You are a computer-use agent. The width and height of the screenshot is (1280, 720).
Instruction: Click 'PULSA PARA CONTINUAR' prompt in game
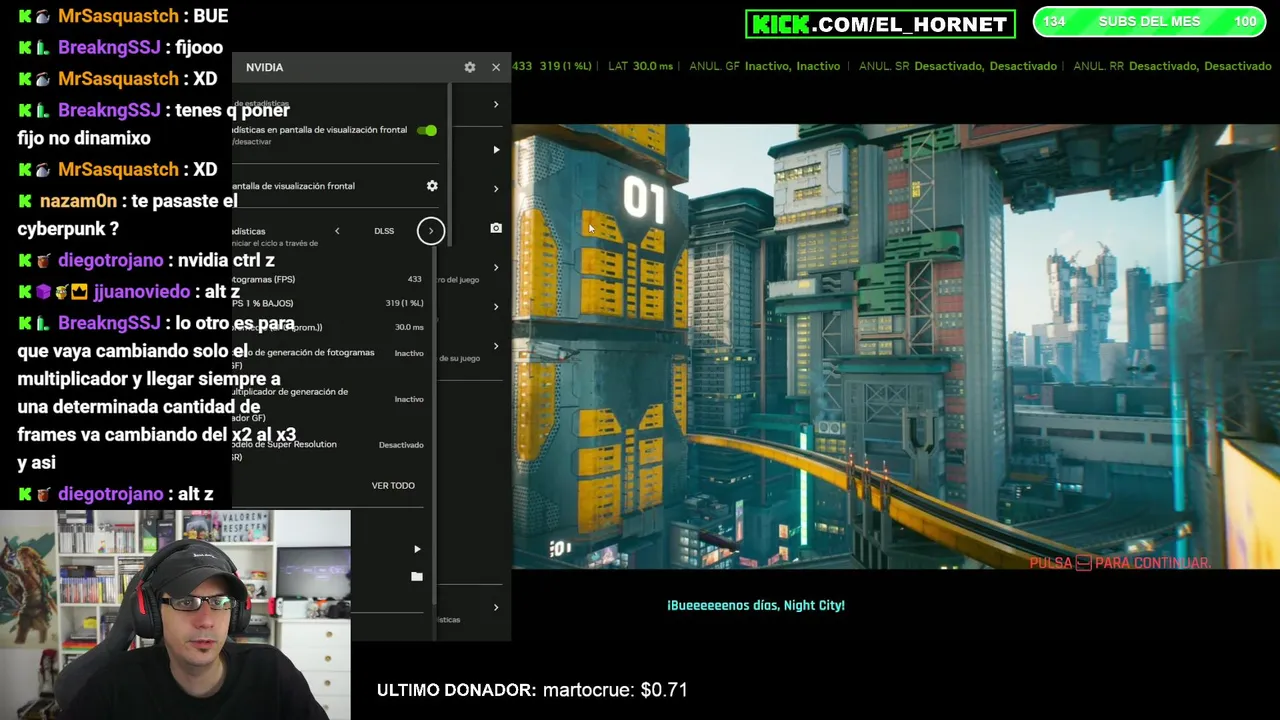click(1120, 563)
